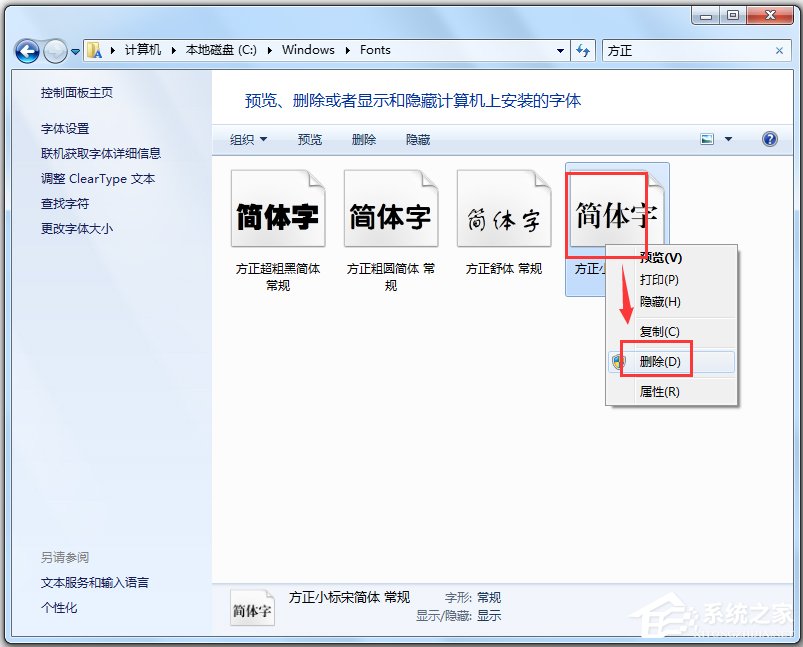Select 计算机 in the address path
Image resolution: width=803 pixels, height=647 pixels.
143,50
